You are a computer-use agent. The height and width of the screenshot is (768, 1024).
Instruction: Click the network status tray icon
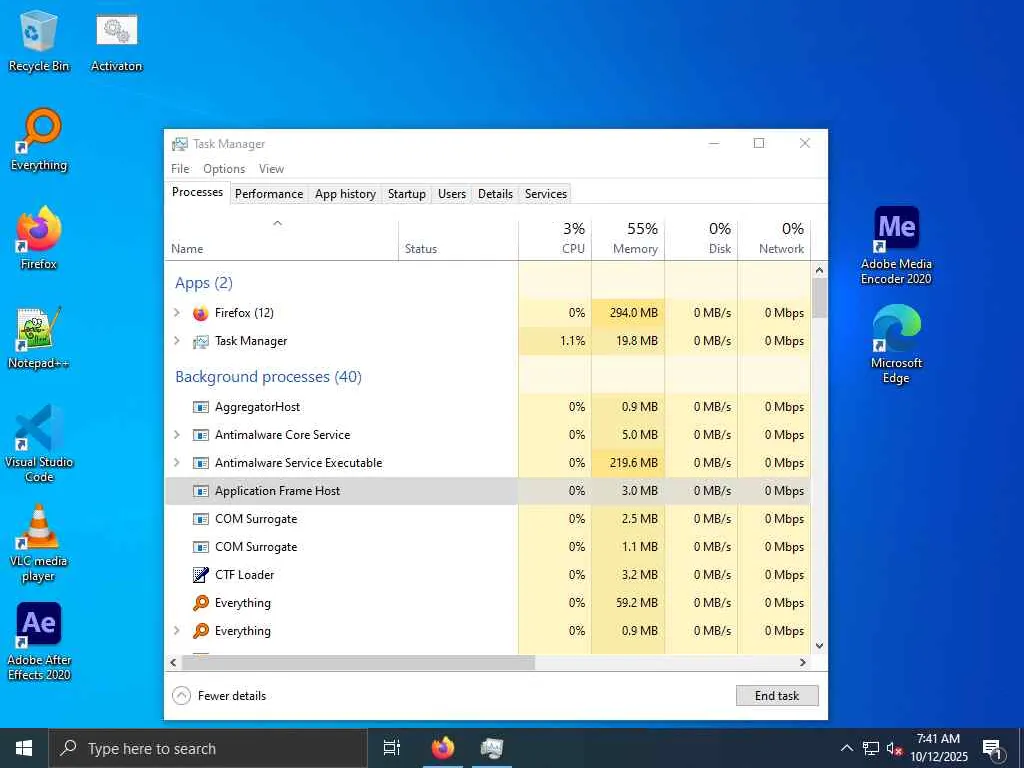[x=871, y=748]
